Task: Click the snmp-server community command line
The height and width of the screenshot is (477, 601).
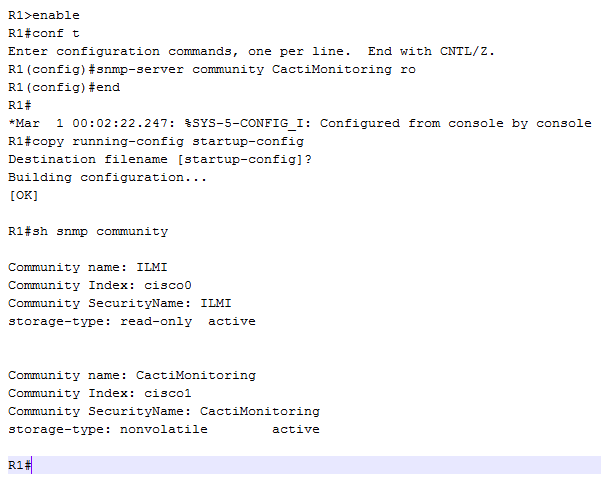Action: [212, 69]
